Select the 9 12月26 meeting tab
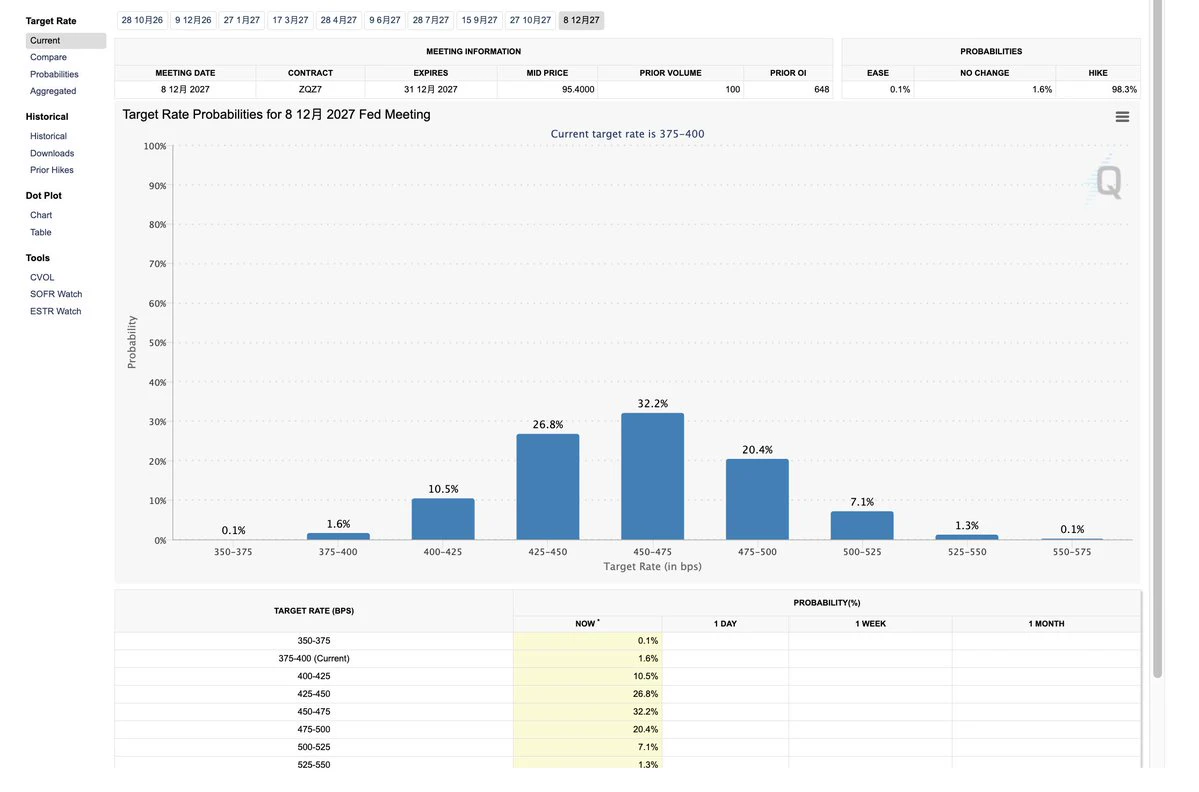Screen dimensions: 1199x792 (193, 21)
